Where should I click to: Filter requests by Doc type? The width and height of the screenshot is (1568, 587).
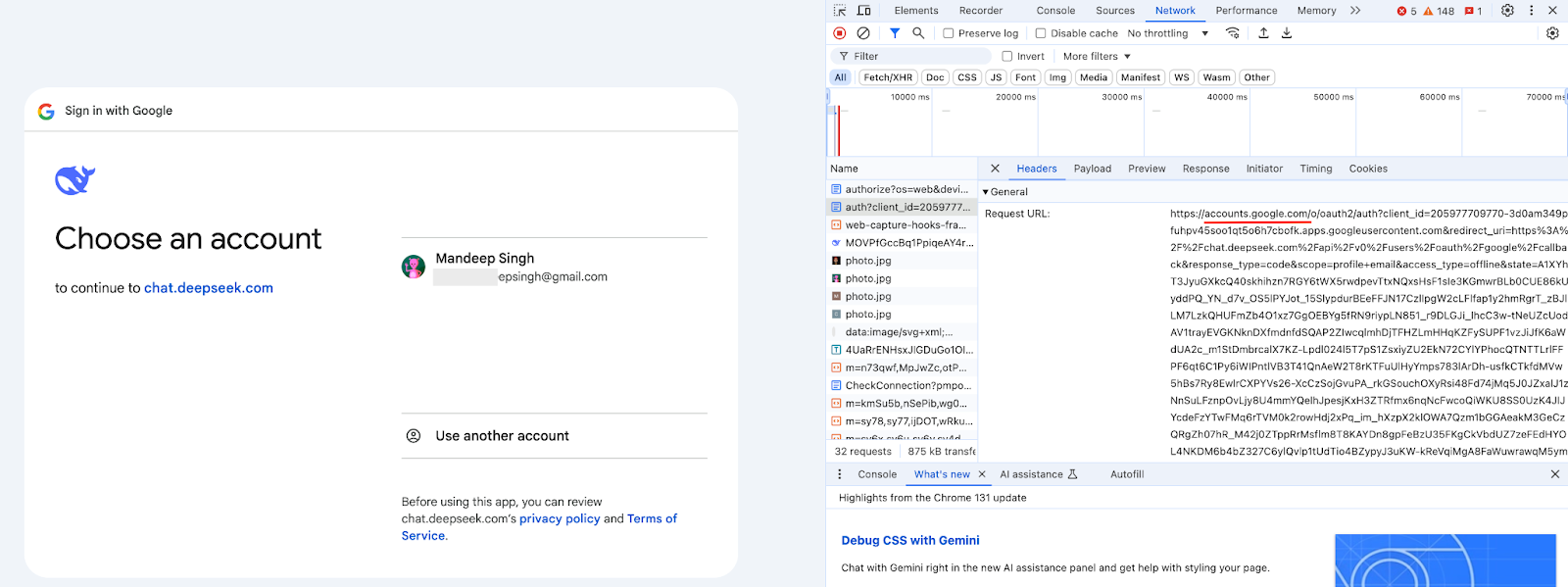935,77
